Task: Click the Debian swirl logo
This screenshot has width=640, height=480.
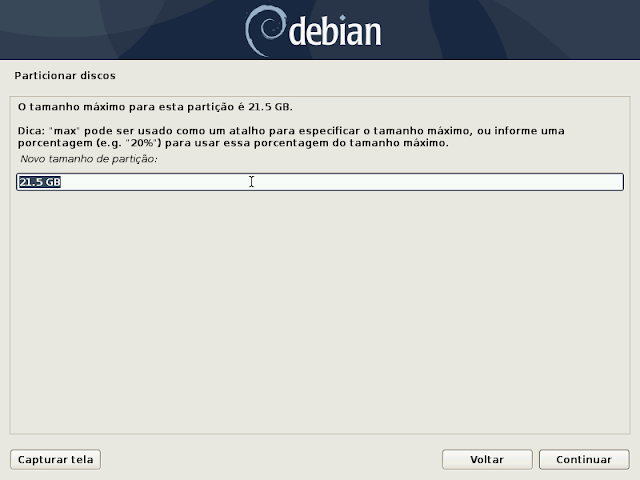Action: [x=264, y=31]
